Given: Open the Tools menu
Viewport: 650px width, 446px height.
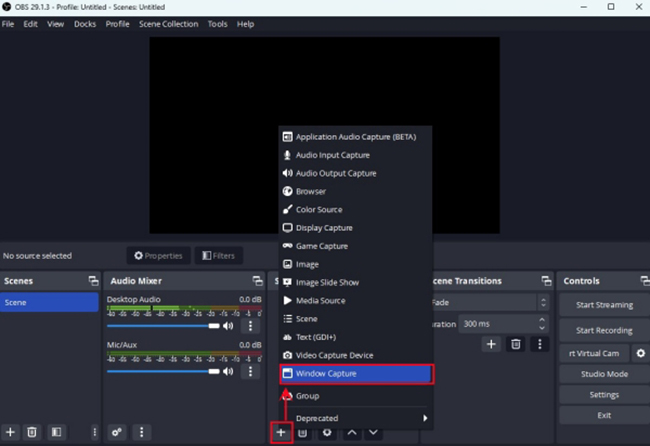Looking at the screenshot, I should (217, 24).
